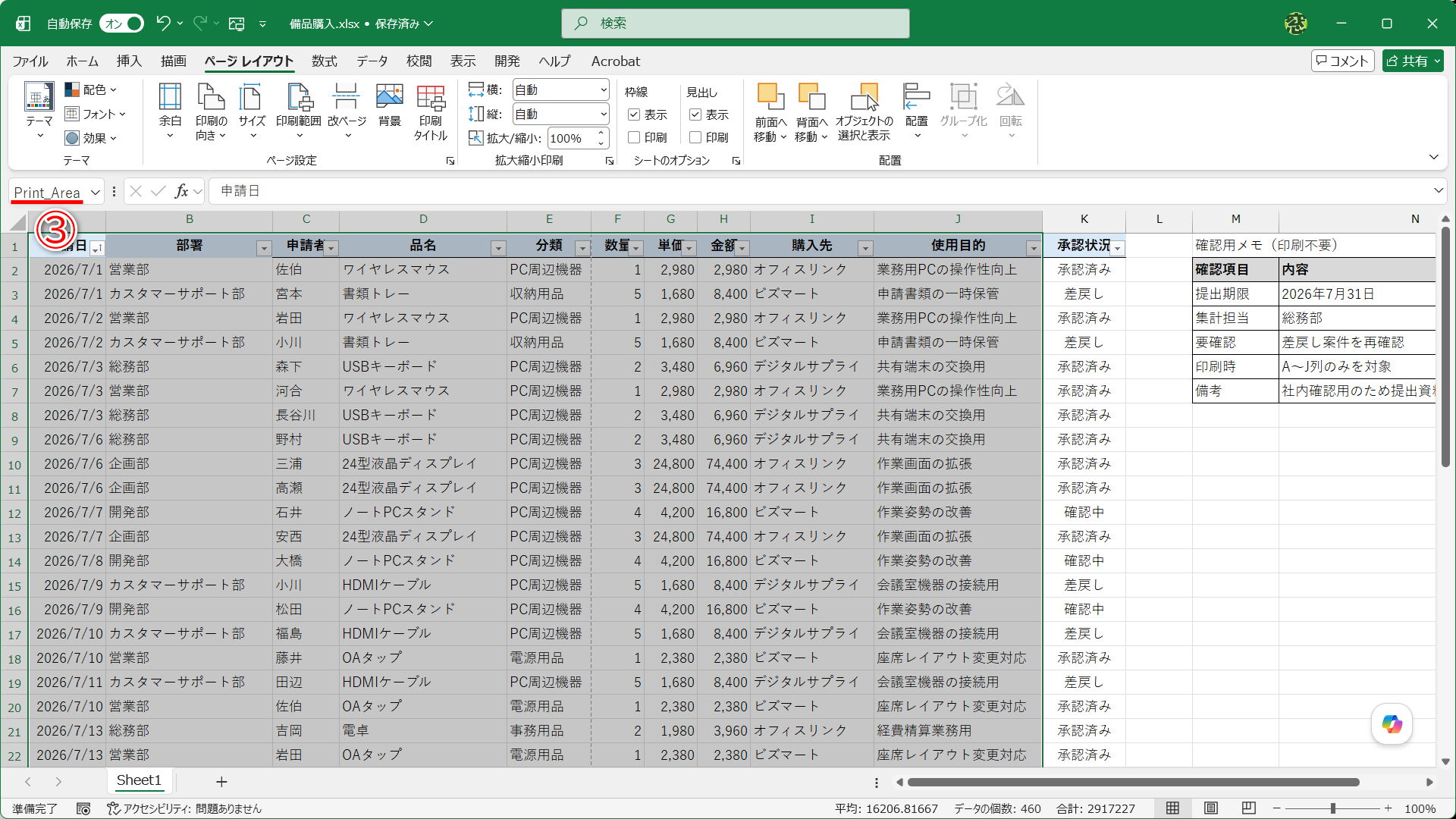Toggle 見出し 印刷 checkbox
This screenshot has width=1456, height=819.
pos(695,137)
